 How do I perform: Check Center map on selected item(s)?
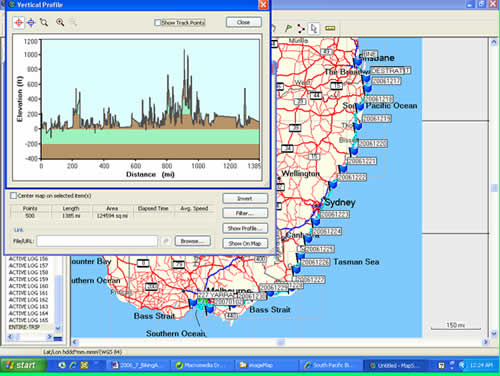click(13, 196)
